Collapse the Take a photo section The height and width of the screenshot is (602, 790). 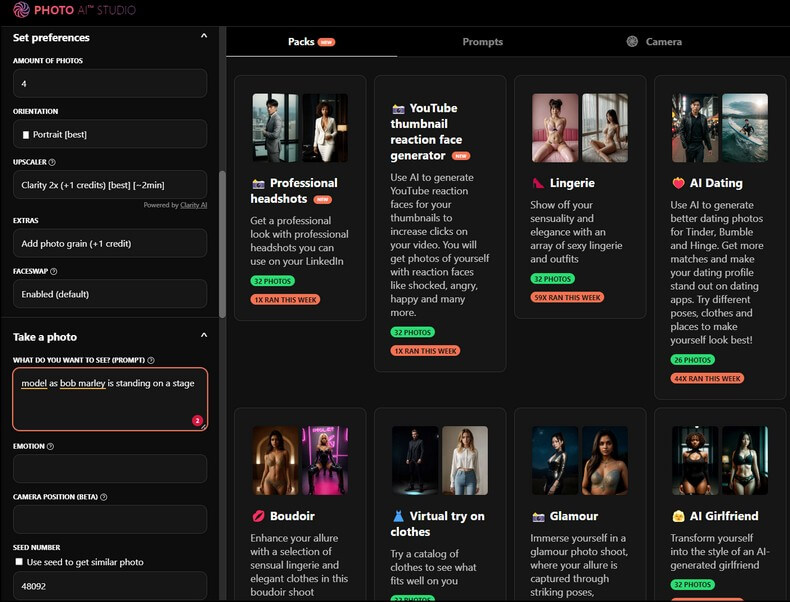tap(204, 336)
